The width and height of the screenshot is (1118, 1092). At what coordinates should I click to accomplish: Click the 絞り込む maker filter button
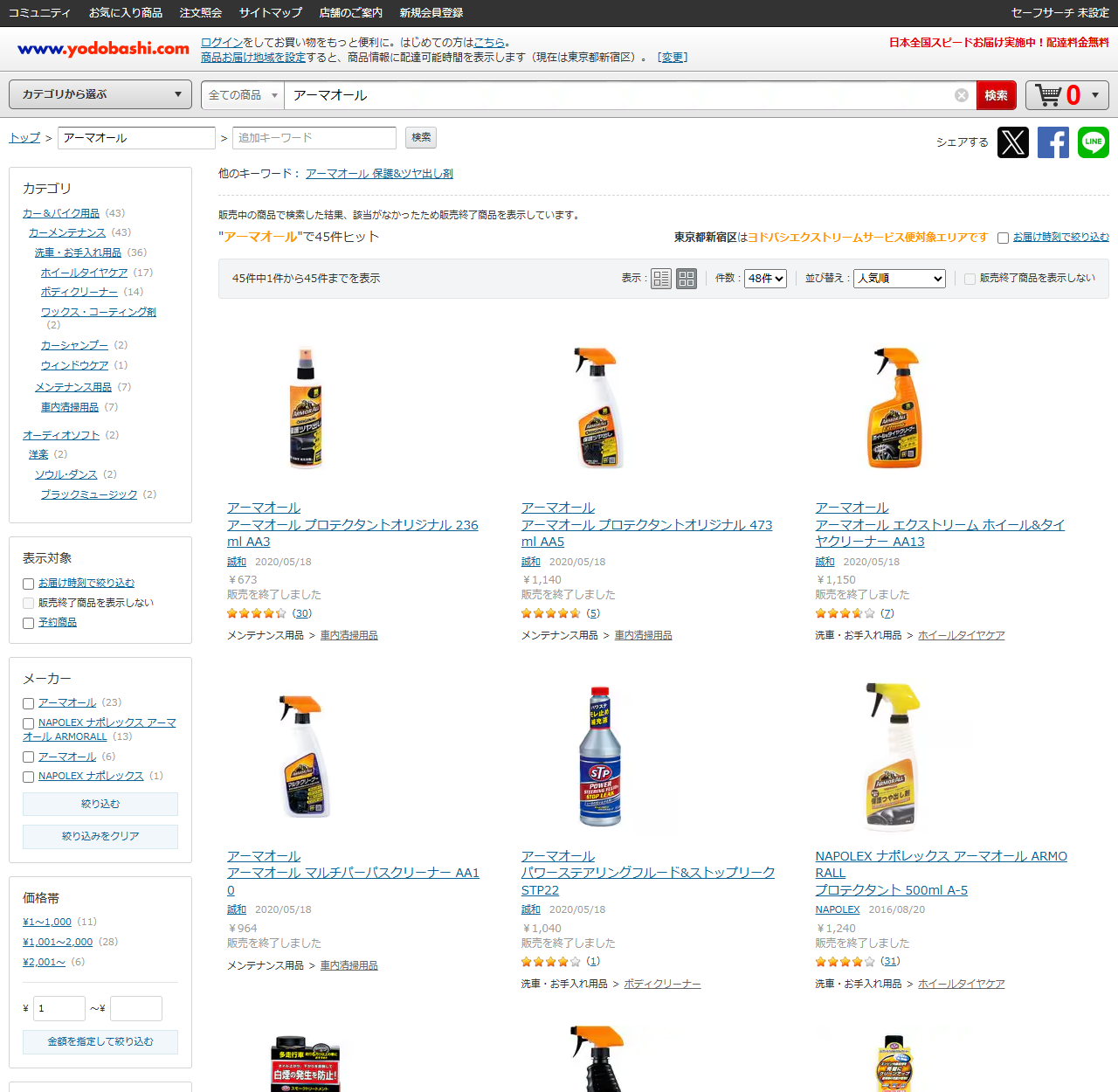coord(100,804)
